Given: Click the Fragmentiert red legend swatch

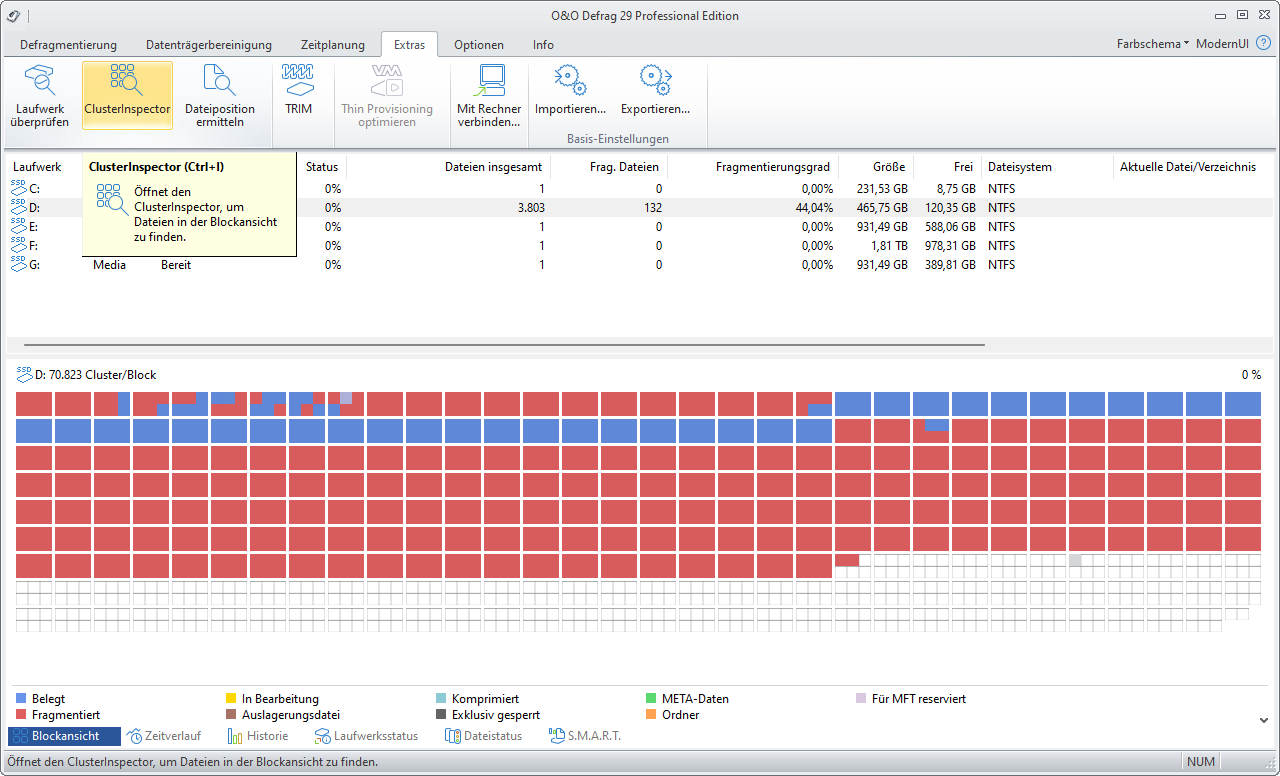Looking at the screenshot, I should tap(21, 715).
